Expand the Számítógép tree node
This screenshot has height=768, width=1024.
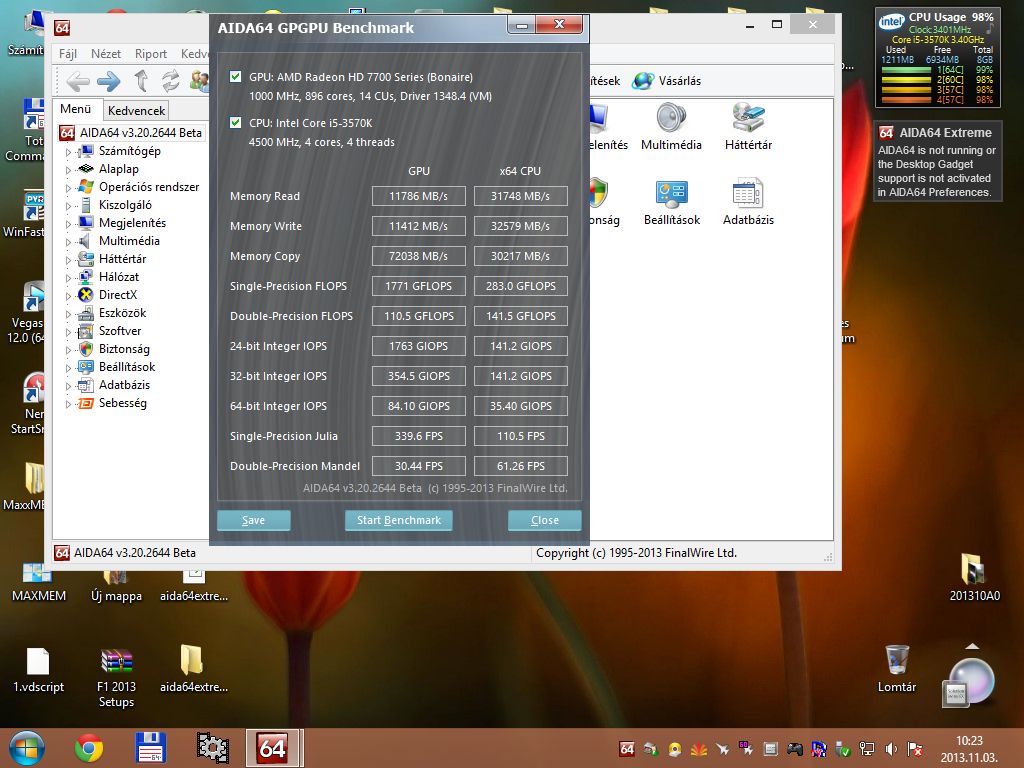click(68, 152)
